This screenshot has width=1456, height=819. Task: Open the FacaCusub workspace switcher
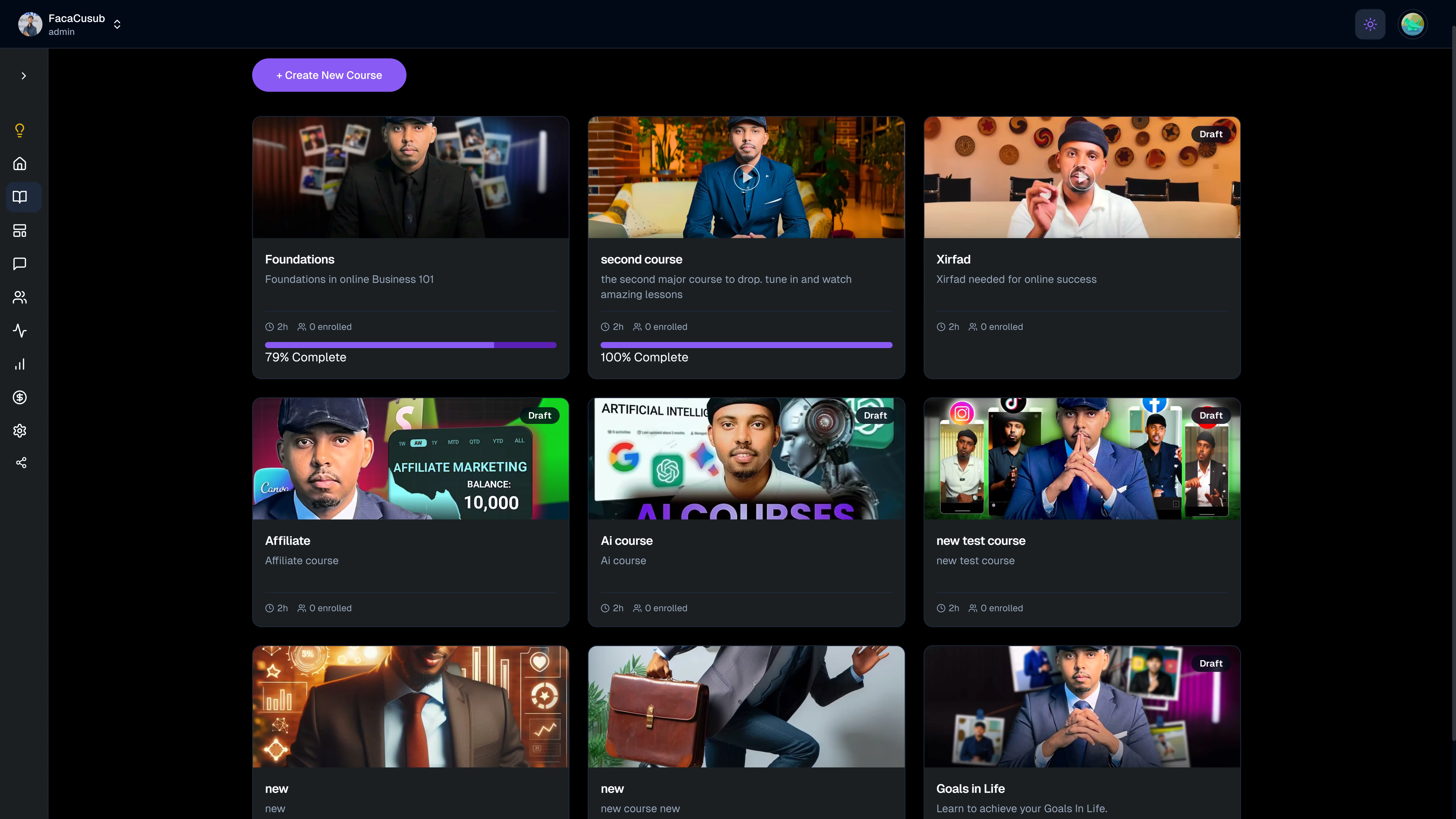click(x=70, y=24)
